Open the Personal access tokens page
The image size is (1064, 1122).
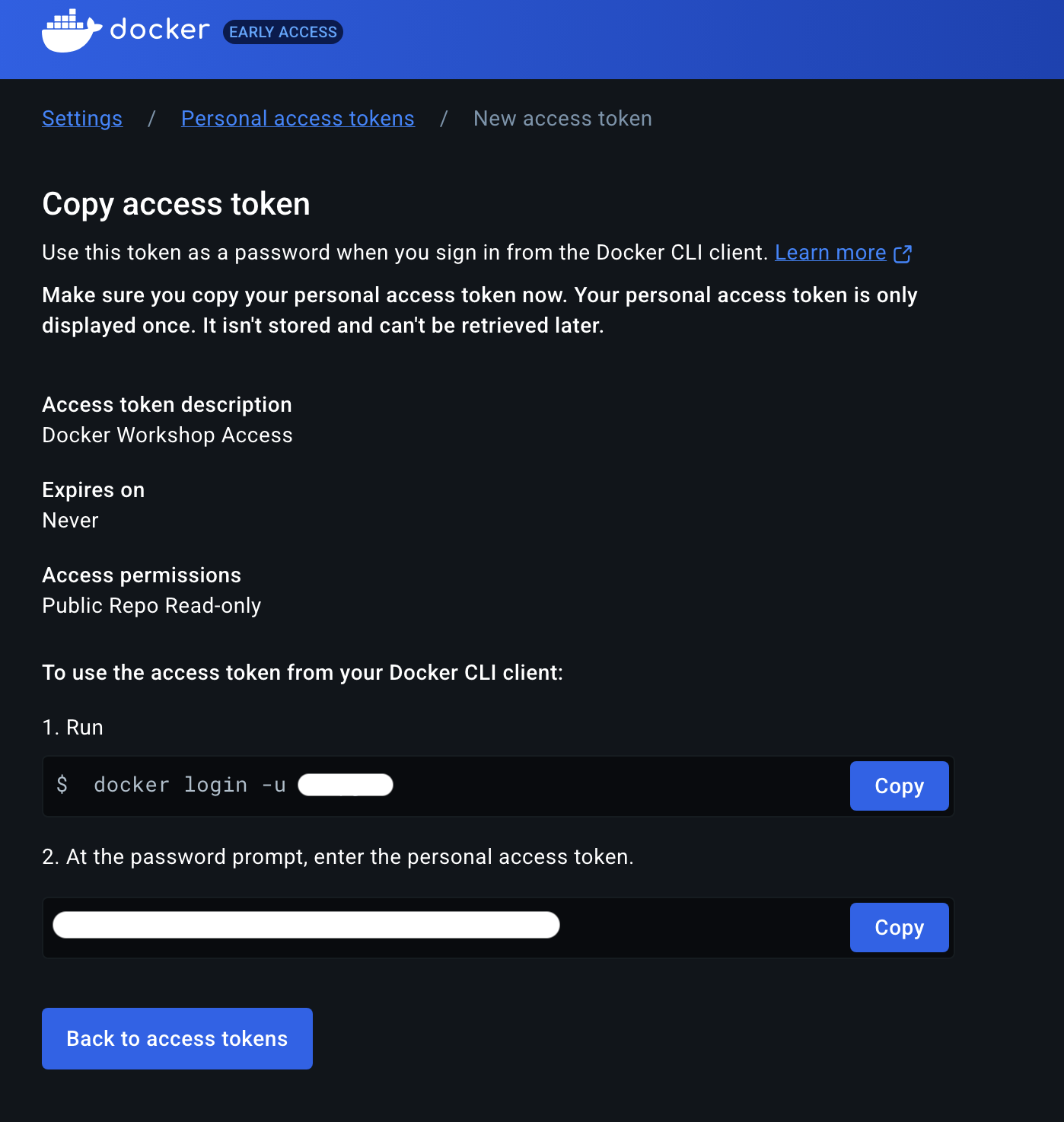[x=298, y=119]
